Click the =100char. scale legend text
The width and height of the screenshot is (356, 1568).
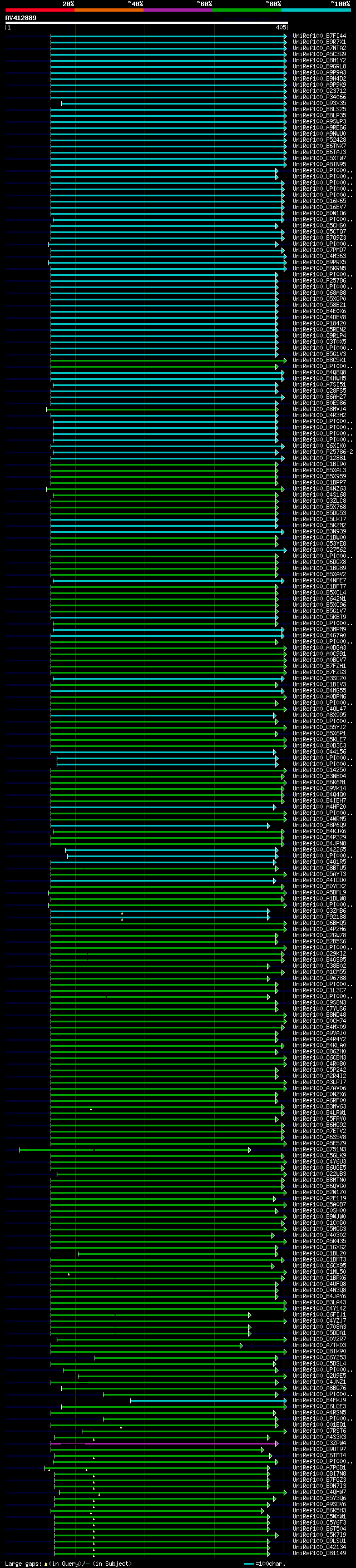270,1564
